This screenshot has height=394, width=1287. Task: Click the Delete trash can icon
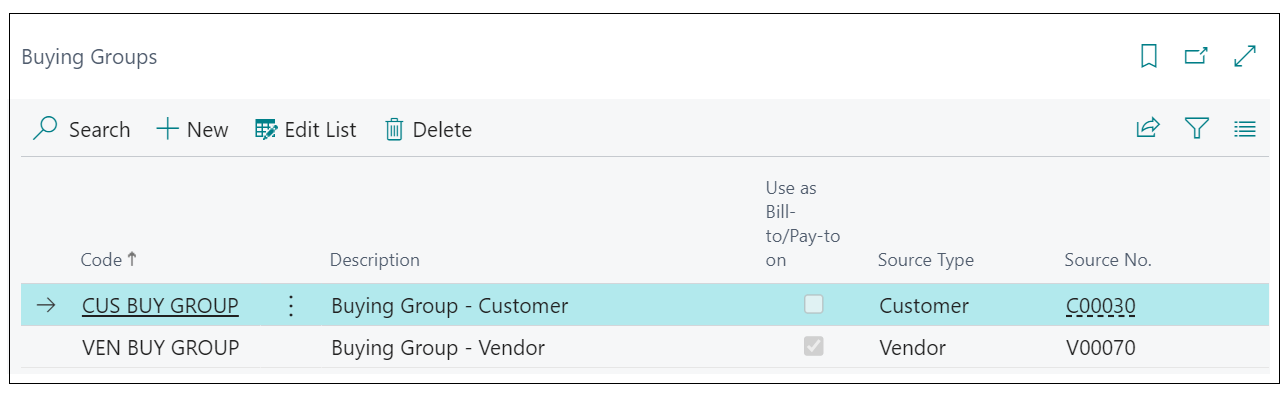[394, 129]
